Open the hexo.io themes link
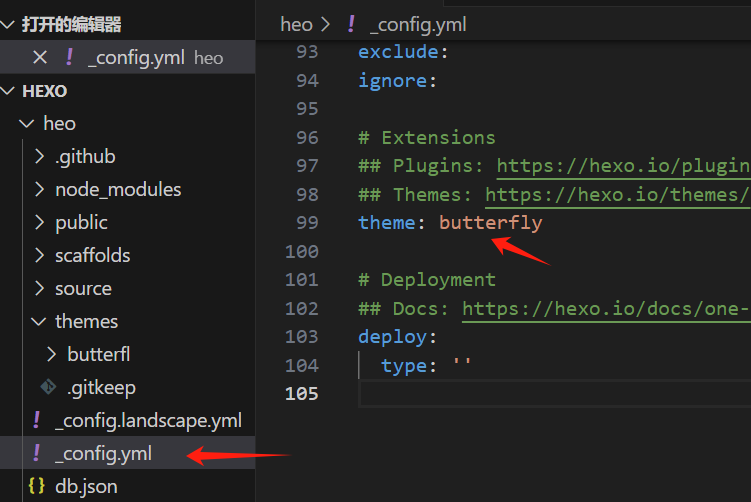The height and width of the screenshot is (502, 751). (x=618, y=194)
